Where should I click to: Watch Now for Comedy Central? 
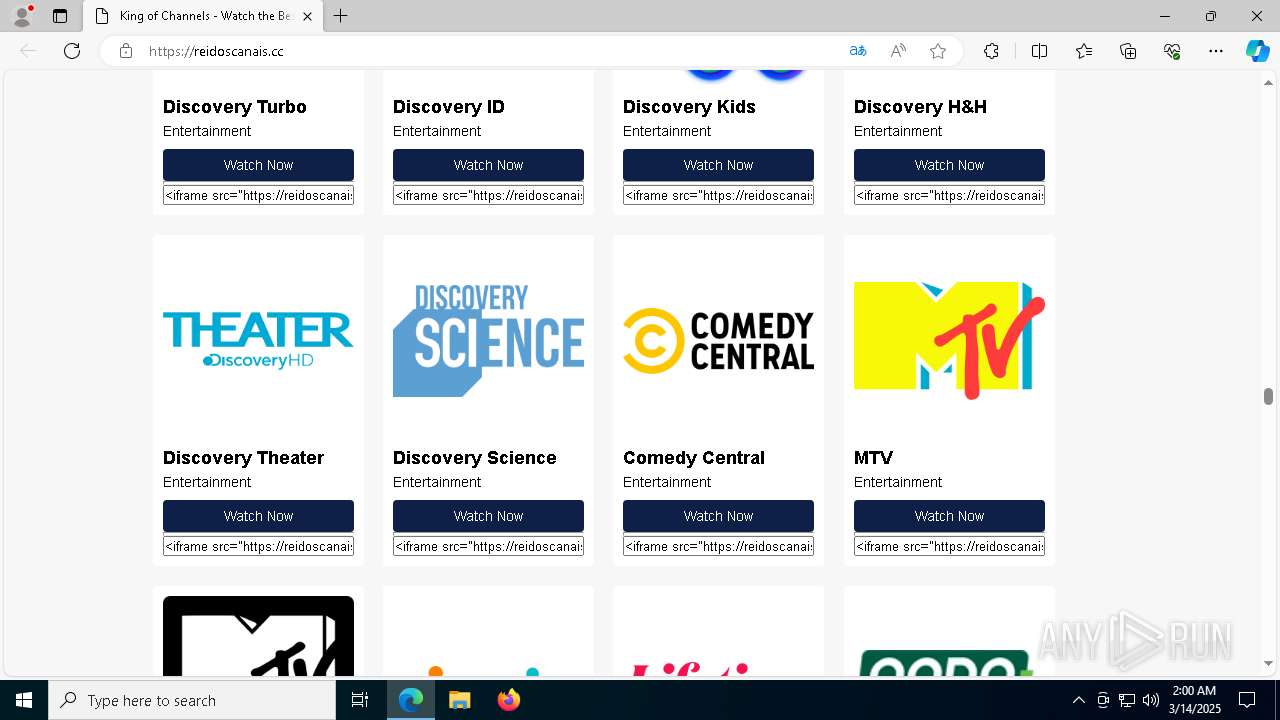click(x=718, y=516)
